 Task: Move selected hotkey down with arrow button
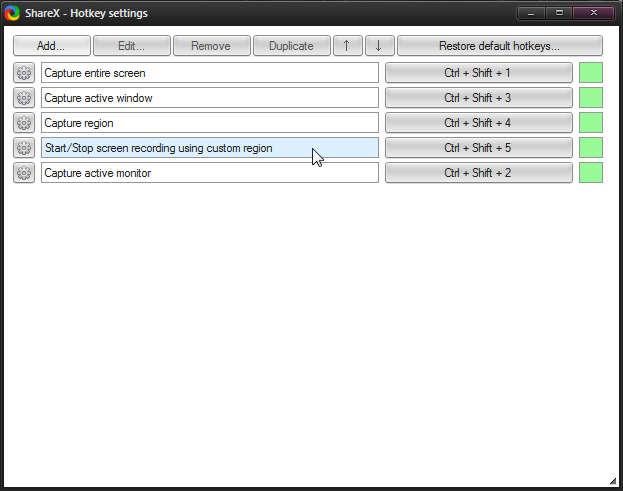click(x=379, y=46)
